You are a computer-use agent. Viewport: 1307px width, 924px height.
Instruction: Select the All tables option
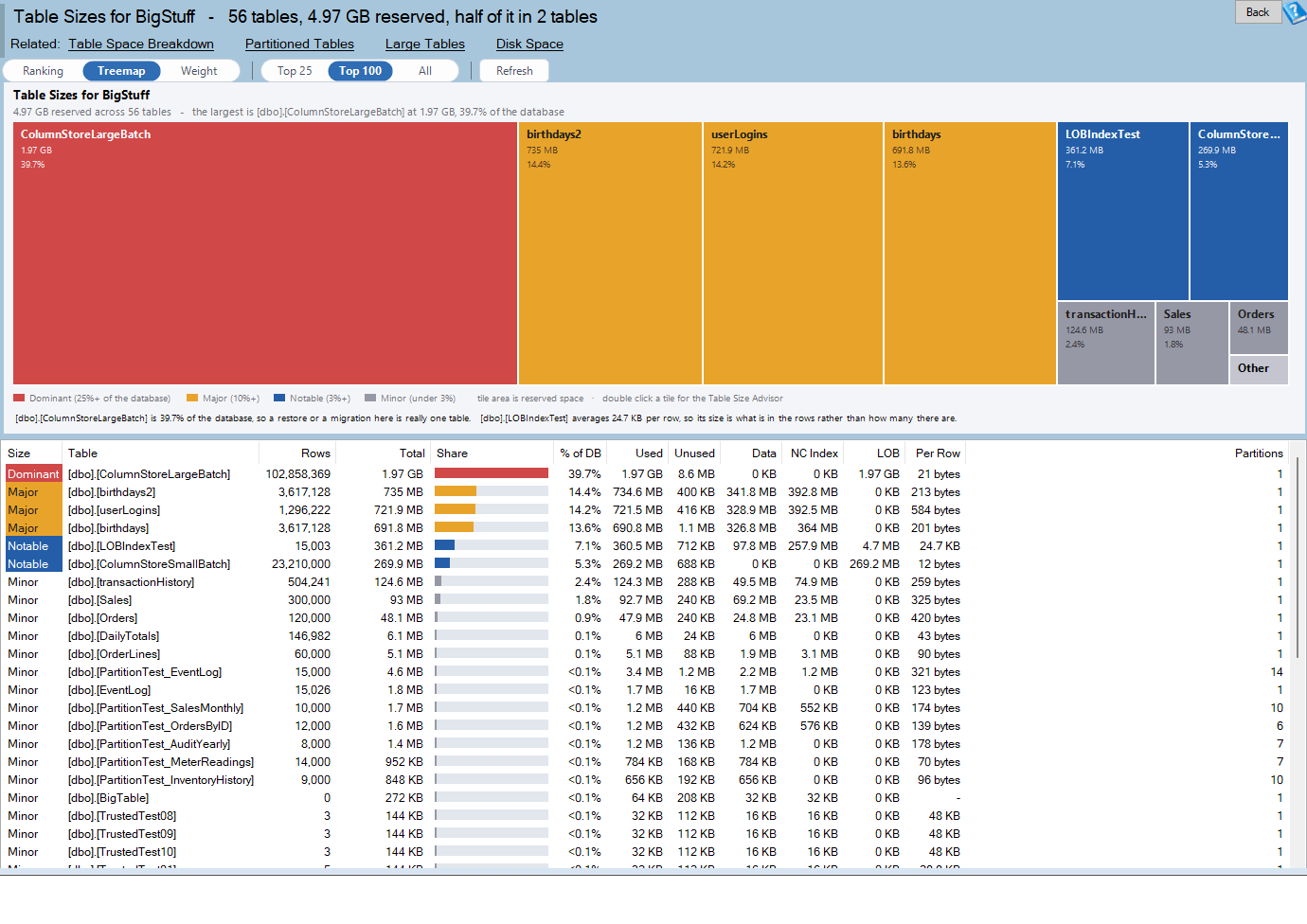pos(425,71)
